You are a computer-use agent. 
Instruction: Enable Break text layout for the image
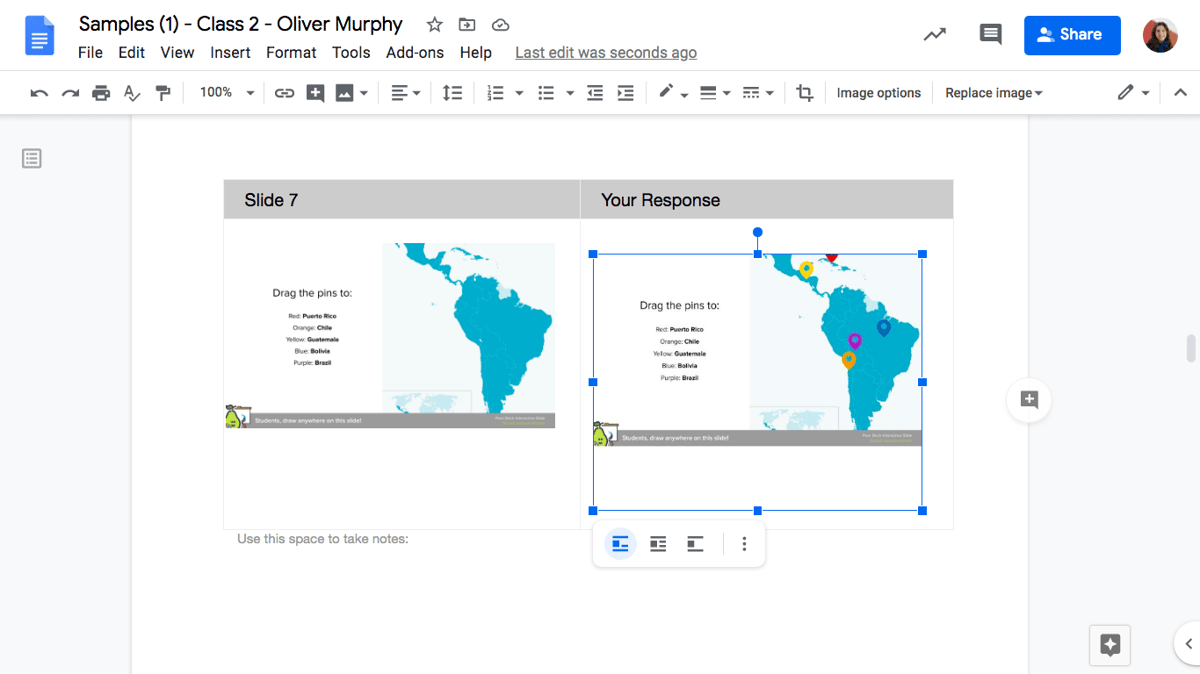point(695,543)
